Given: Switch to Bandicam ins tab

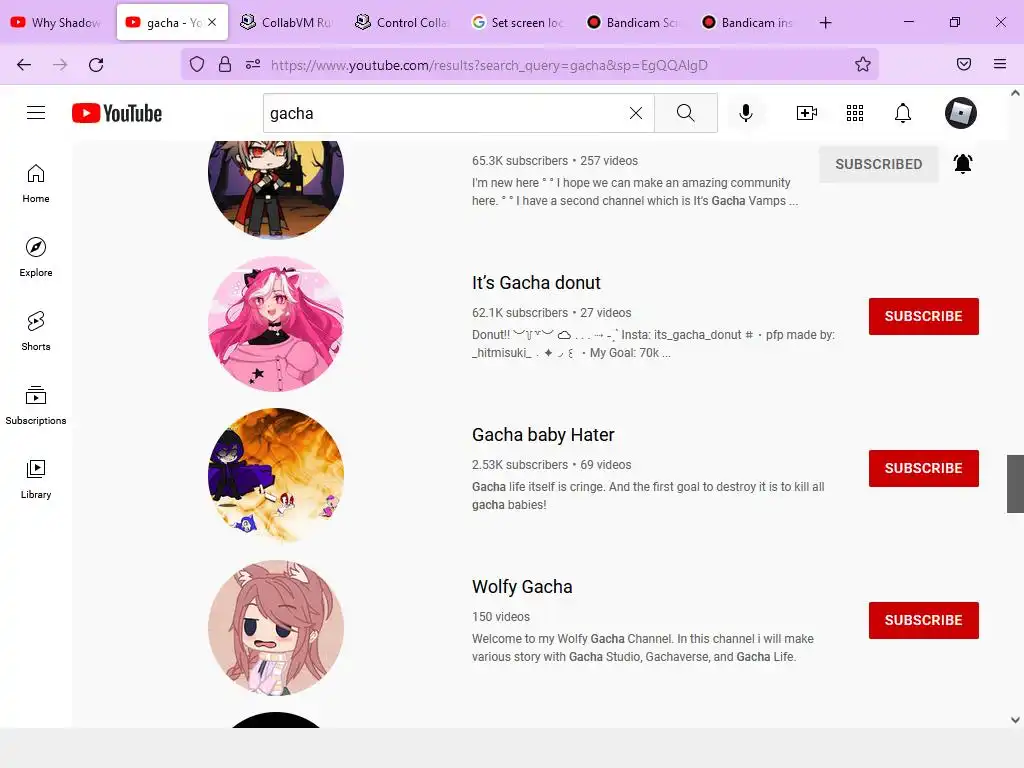Looking at the screenshot, I should (x=746, y=22).
